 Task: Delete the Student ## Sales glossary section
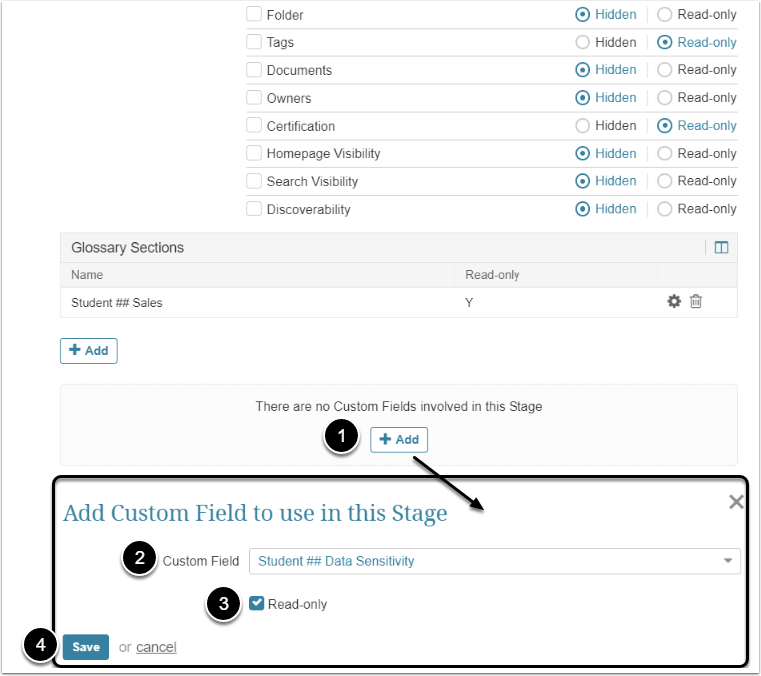696,302
